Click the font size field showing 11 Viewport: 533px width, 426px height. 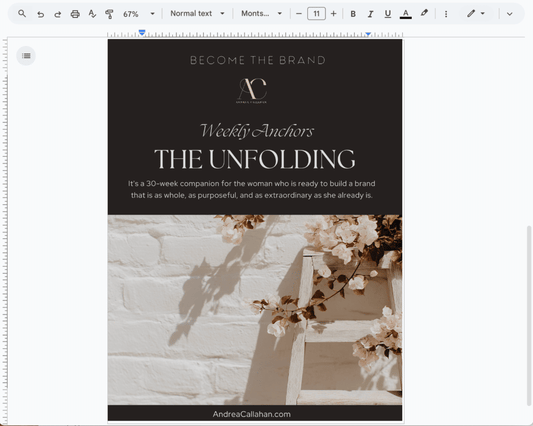[x=316, y=14]
